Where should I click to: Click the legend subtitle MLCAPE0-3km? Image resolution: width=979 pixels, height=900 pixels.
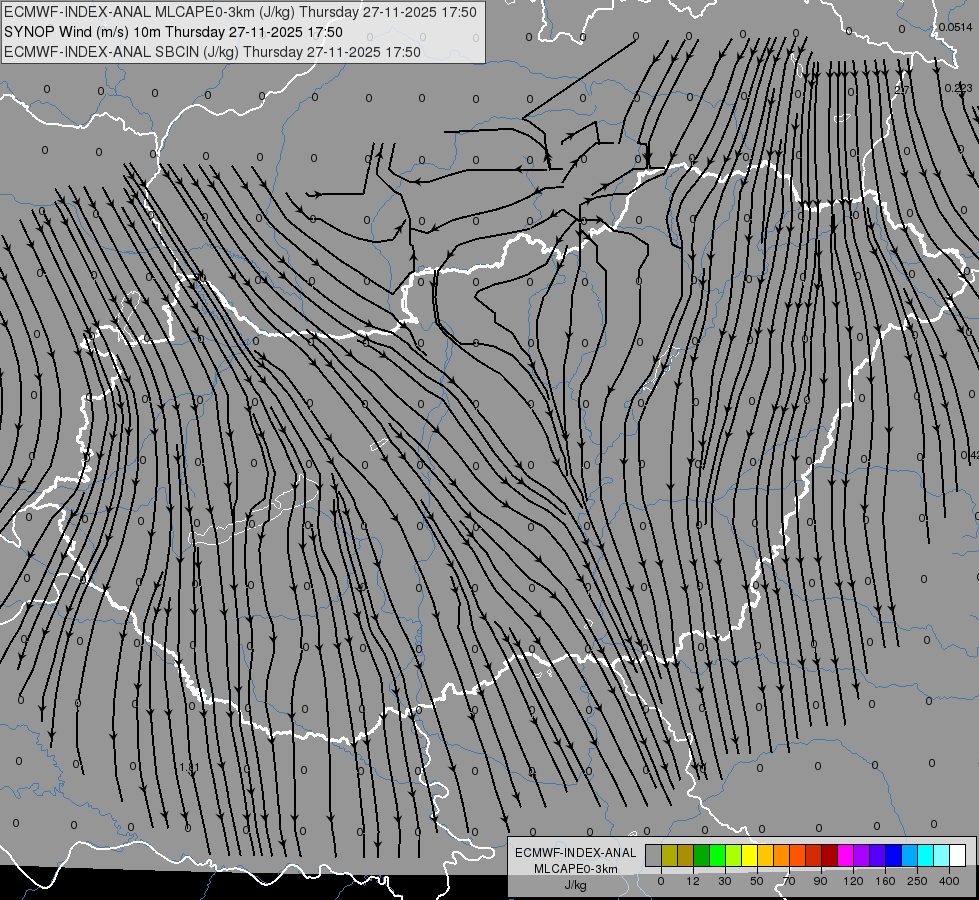tap(575, 869)
